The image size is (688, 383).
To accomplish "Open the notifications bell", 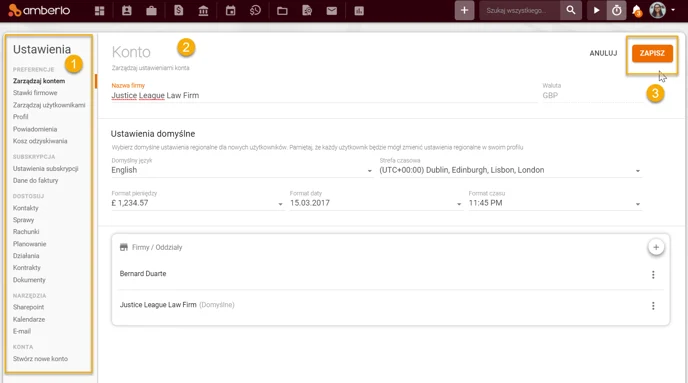I will tap(637, 11).
